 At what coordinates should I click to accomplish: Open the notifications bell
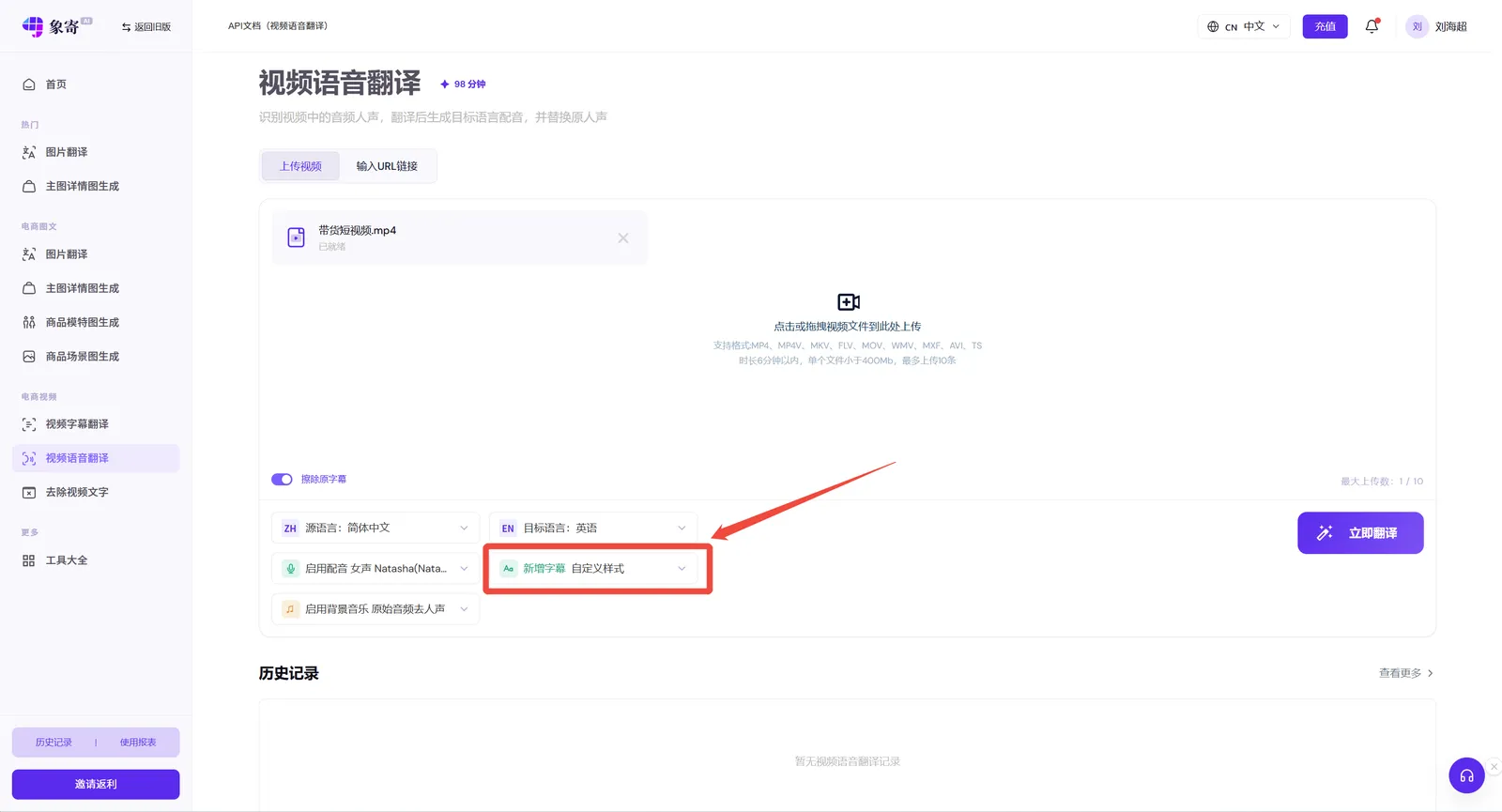tap(1372, 26)
